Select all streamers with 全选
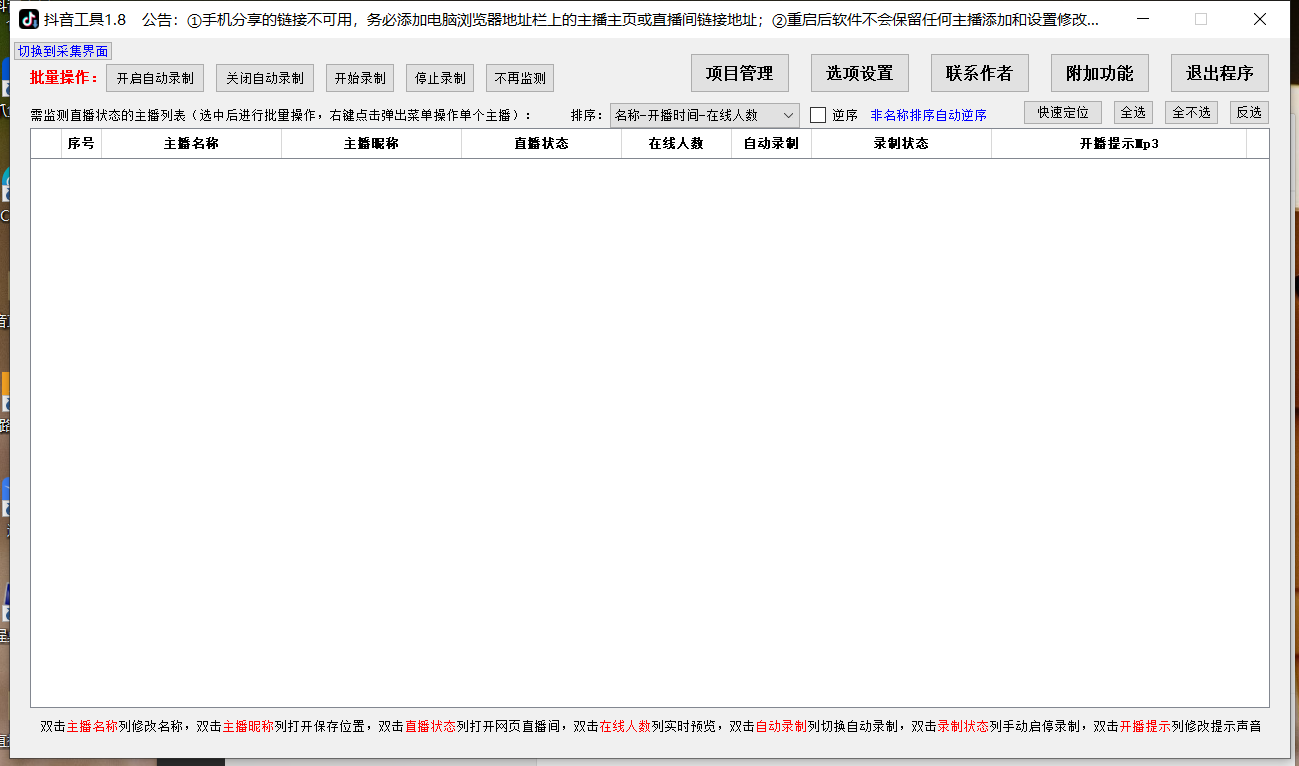The image size is (1299, 766). 1133,113
